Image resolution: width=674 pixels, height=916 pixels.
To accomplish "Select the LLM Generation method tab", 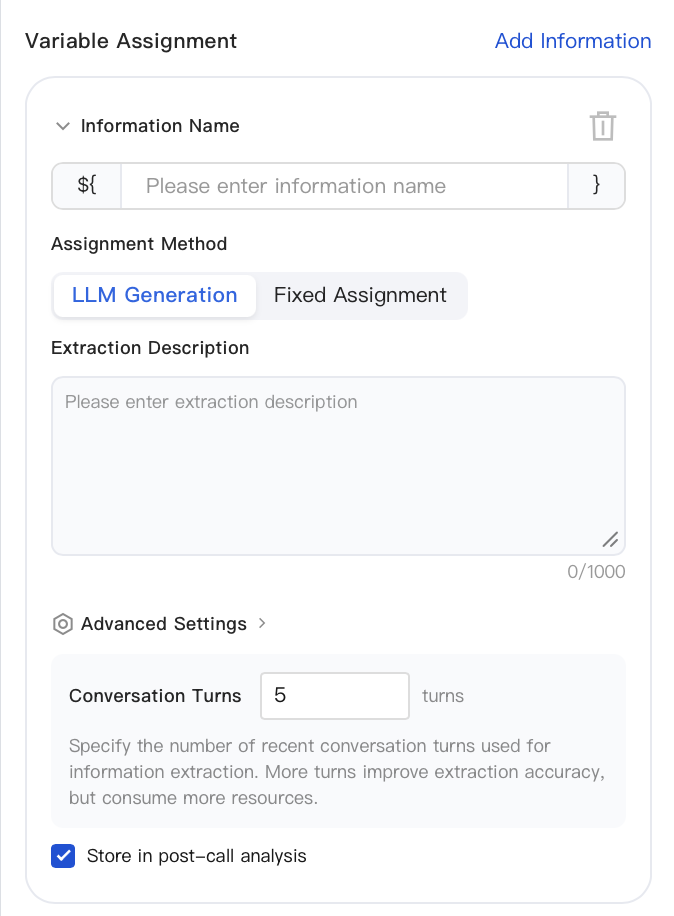I will click(x=155, y=296).
